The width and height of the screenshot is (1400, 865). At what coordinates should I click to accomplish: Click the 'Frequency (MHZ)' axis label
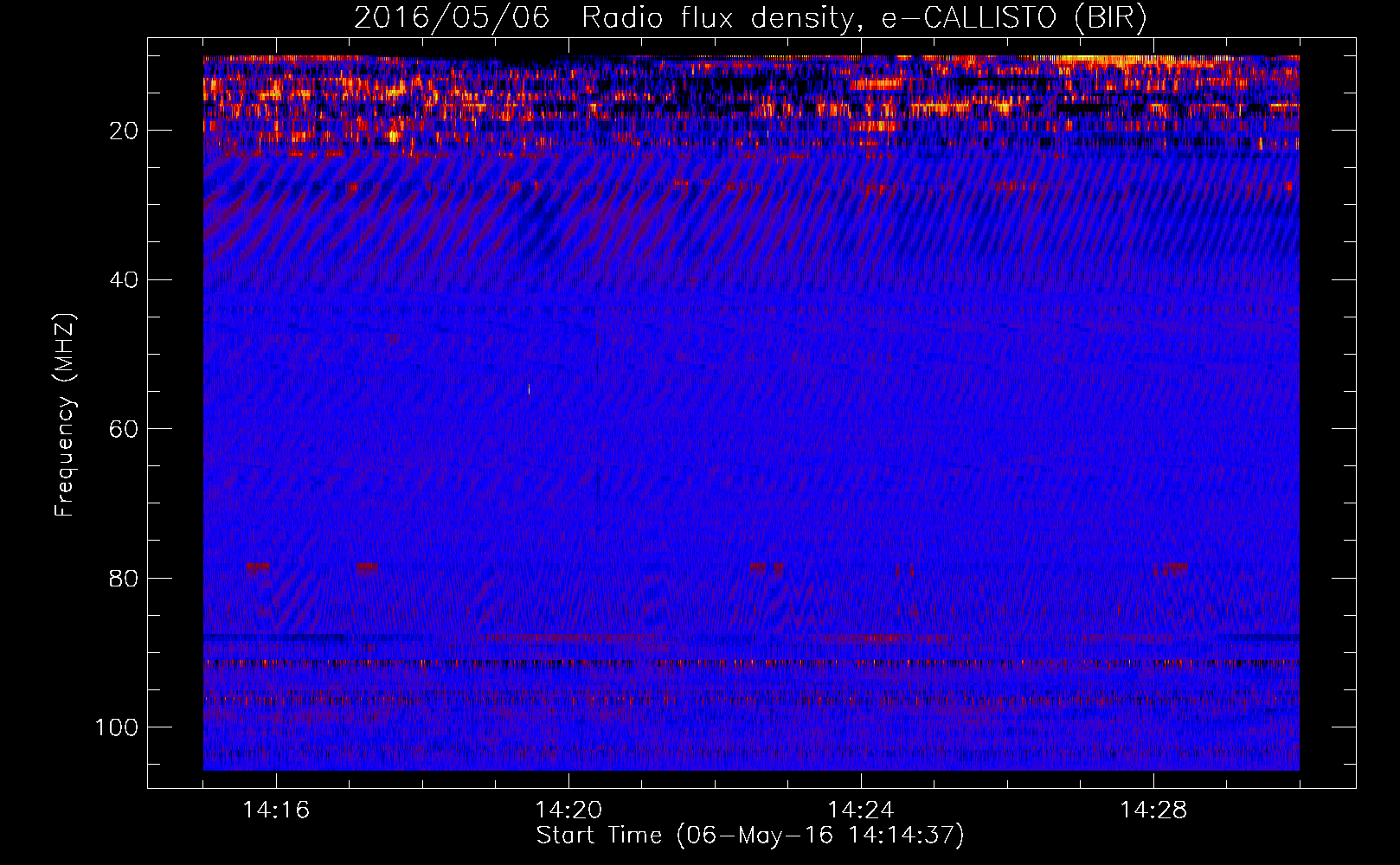[65, 414]
